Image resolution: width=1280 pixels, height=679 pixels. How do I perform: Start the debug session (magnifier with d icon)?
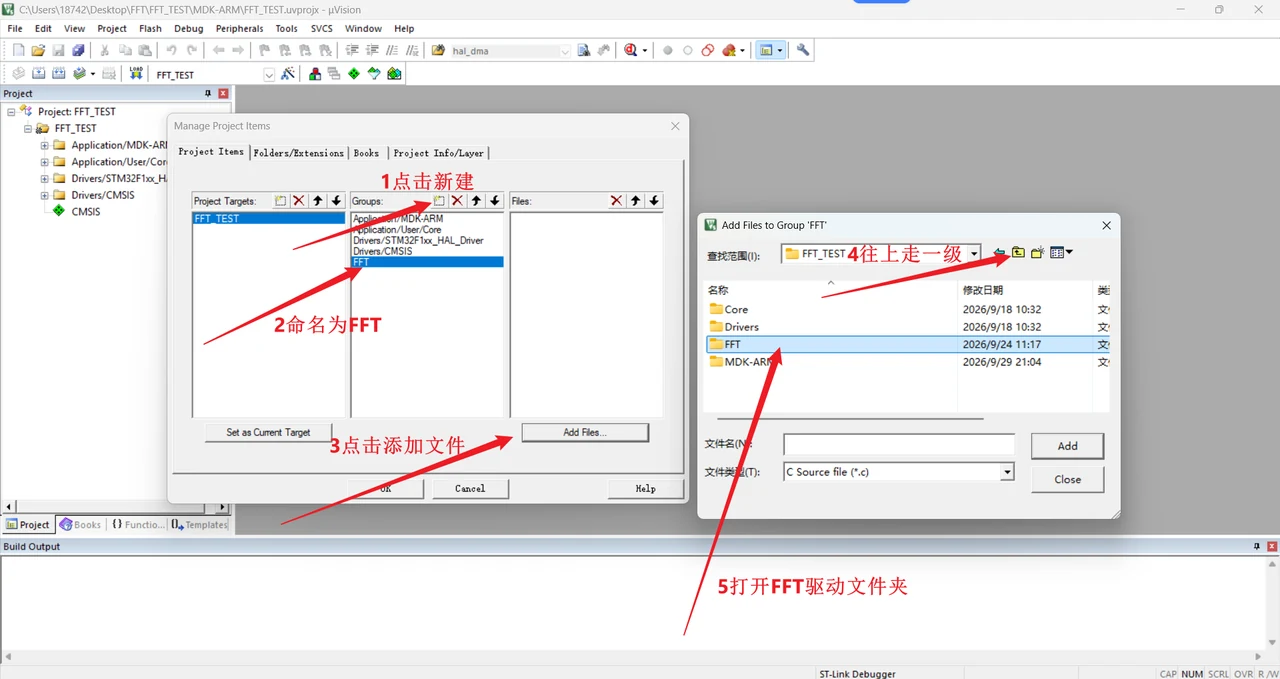click(631, 50)
